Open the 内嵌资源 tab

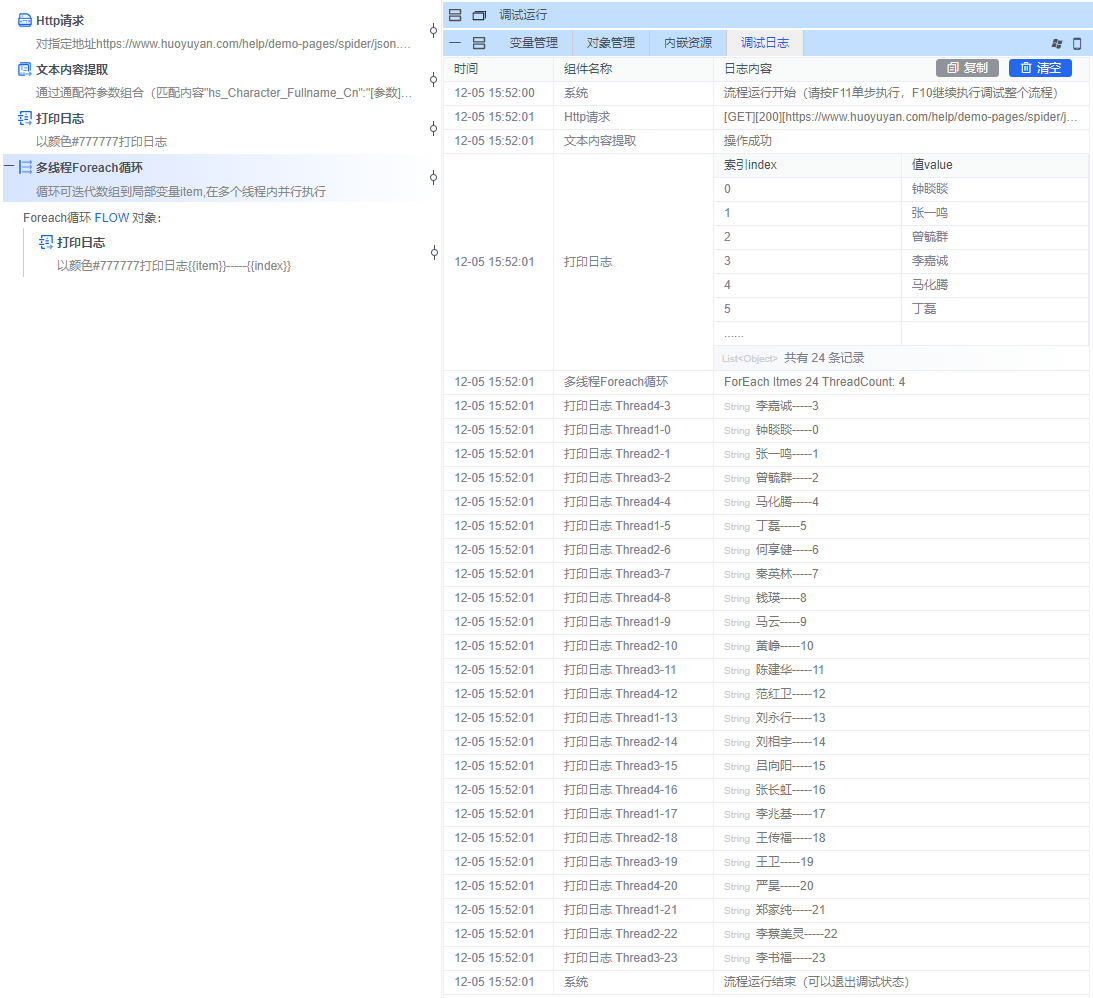(x=688, y=43)
